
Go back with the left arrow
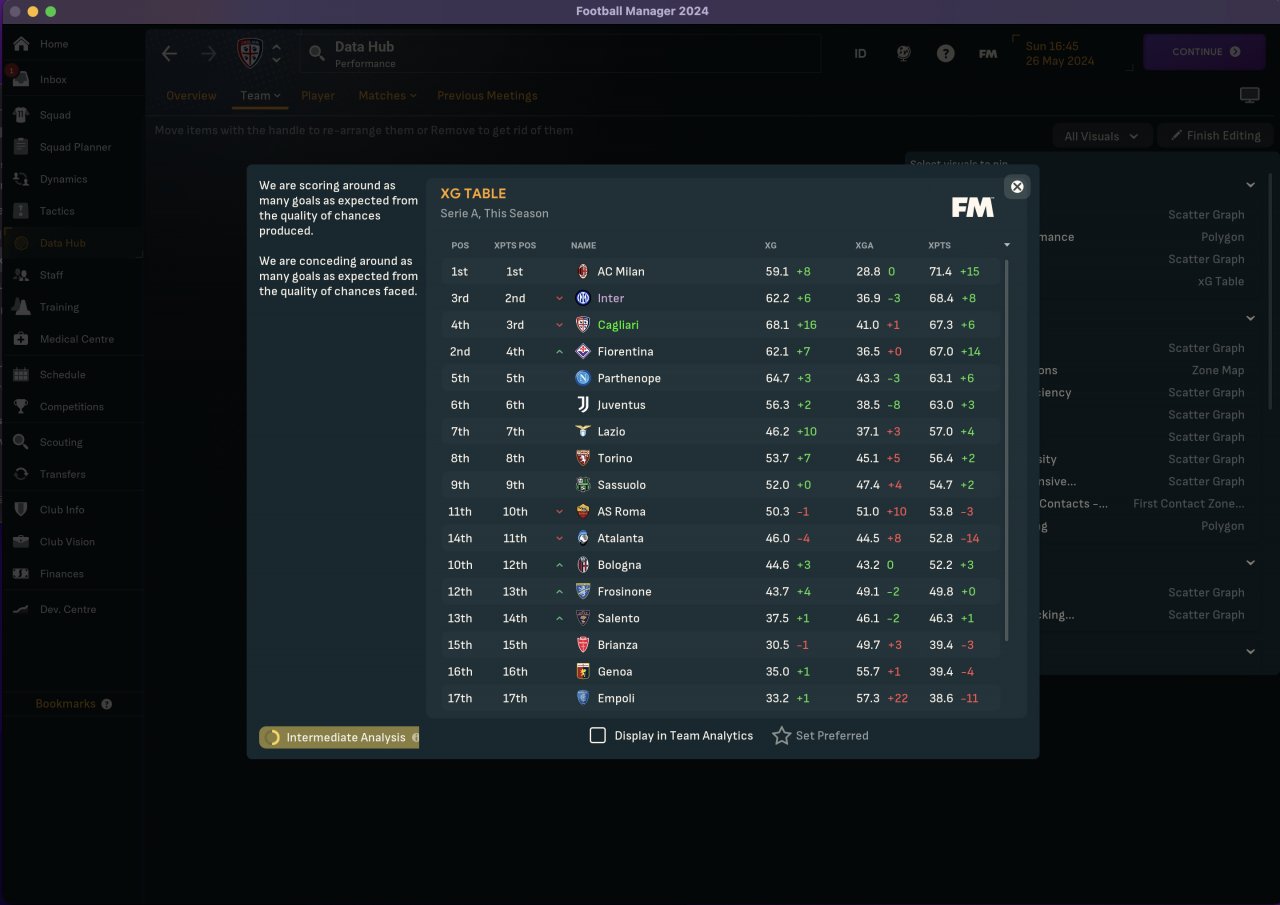(170, 54)
